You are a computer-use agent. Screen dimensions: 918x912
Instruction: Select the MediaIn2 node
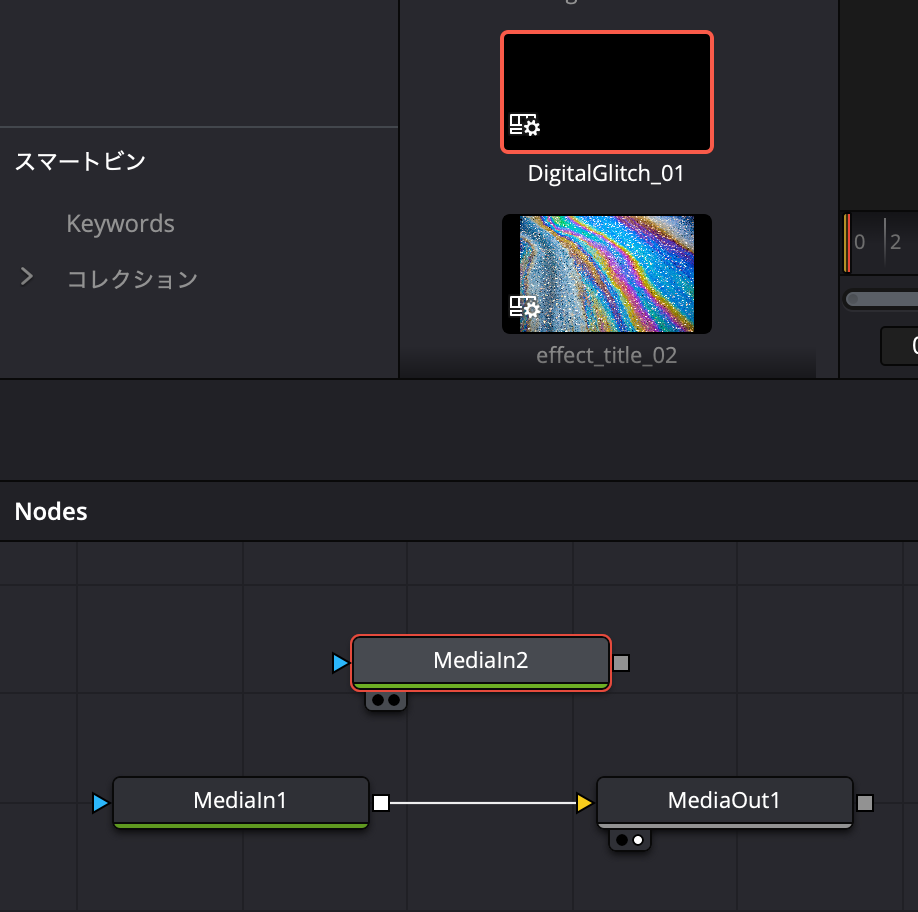[x=480, y=660]
